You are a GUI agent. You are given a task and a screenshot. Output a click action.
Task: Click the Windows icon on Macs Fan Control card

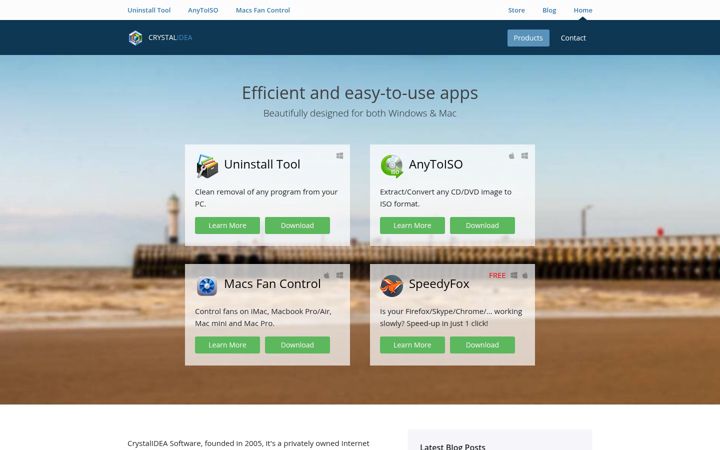pos(340,275)
